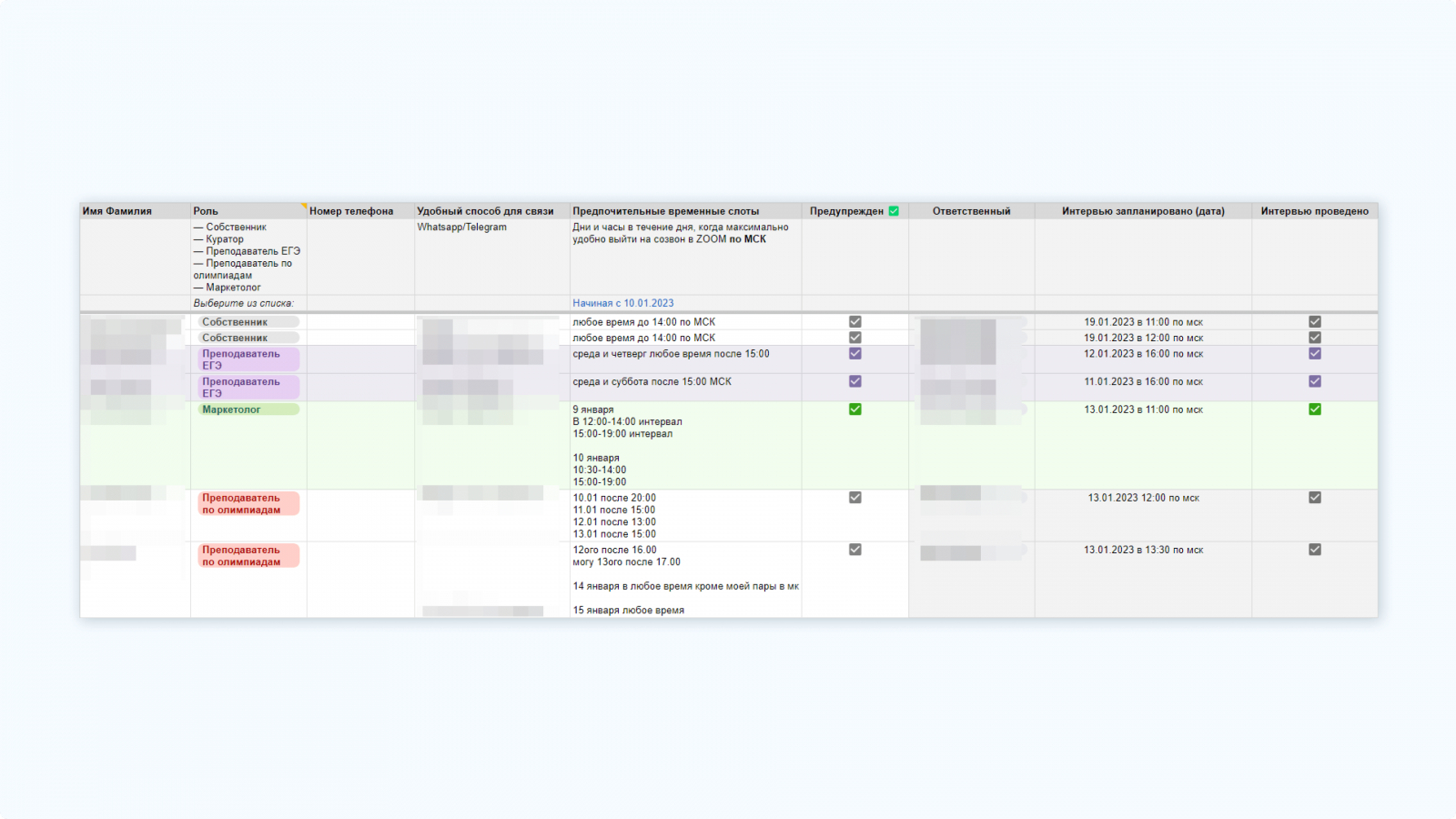
Task: Uncheck Предупрежден box in 12.01.2023 16:00 row
Action: click(x=855, y=354)
